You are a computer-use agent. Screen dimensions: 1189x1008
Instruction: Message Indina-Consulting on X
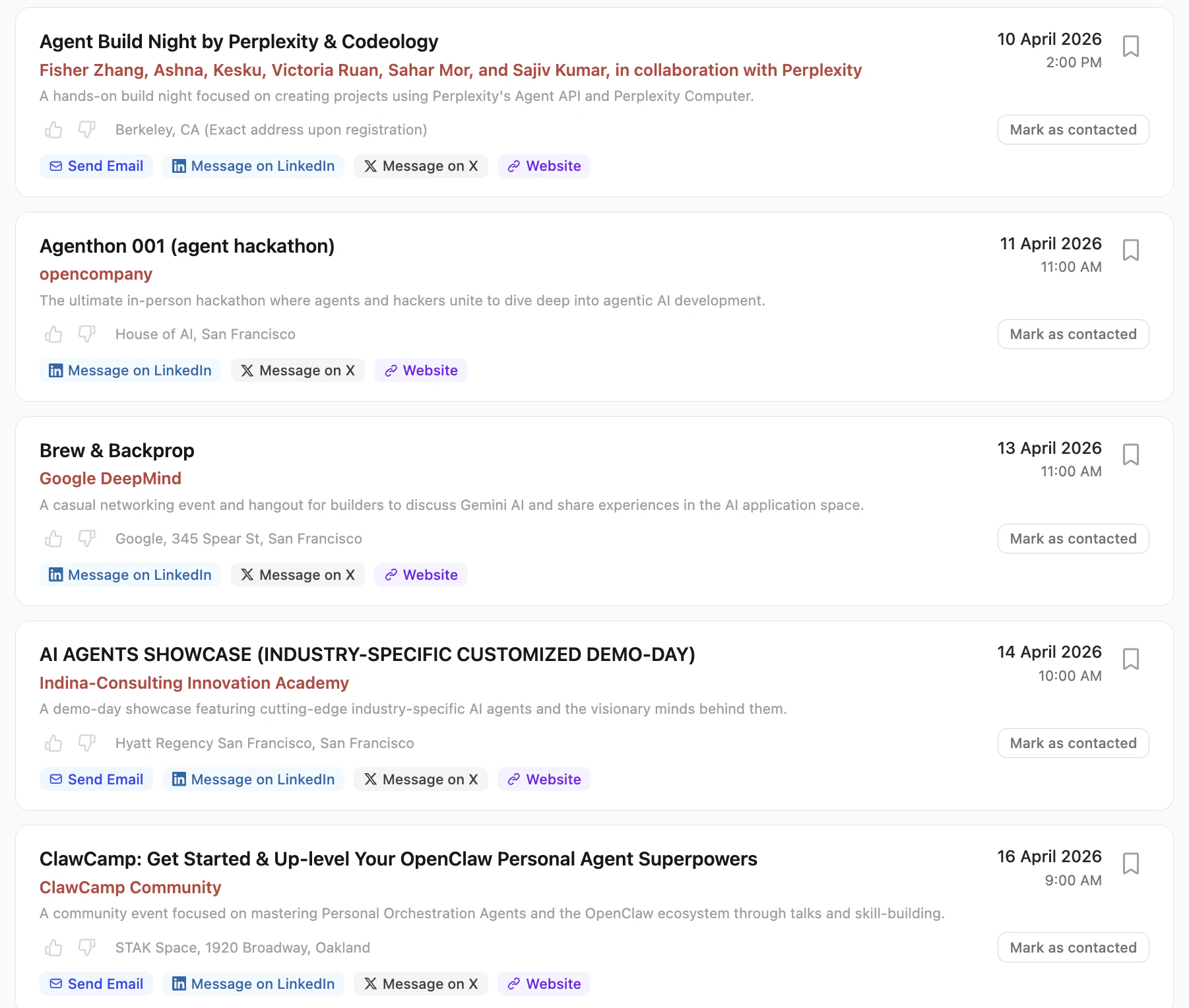(x=421, y=779)
